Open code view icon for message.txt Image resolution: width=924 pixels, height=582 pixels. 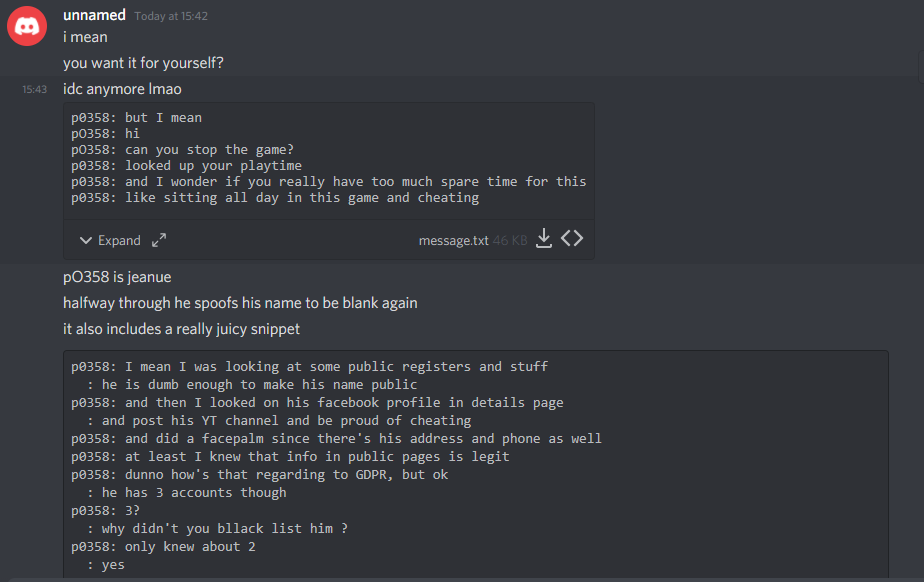[572, 239]
